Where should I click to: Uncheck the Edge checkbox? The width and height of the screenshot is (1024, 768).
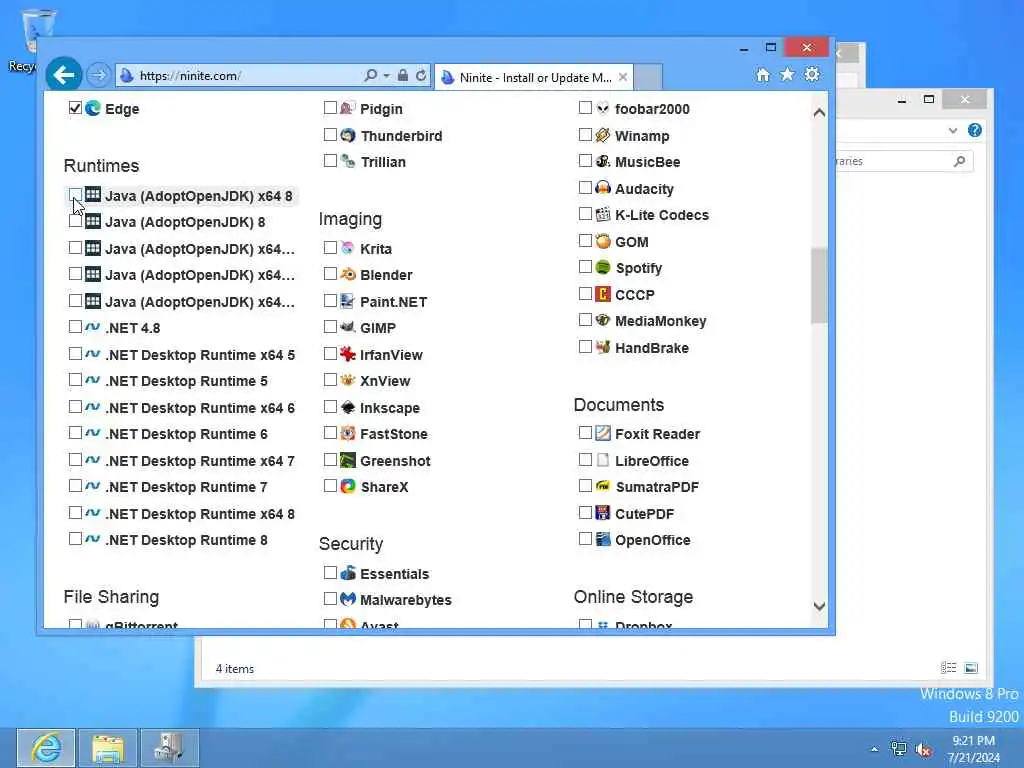pyautogui.click(x=75, y=108)
